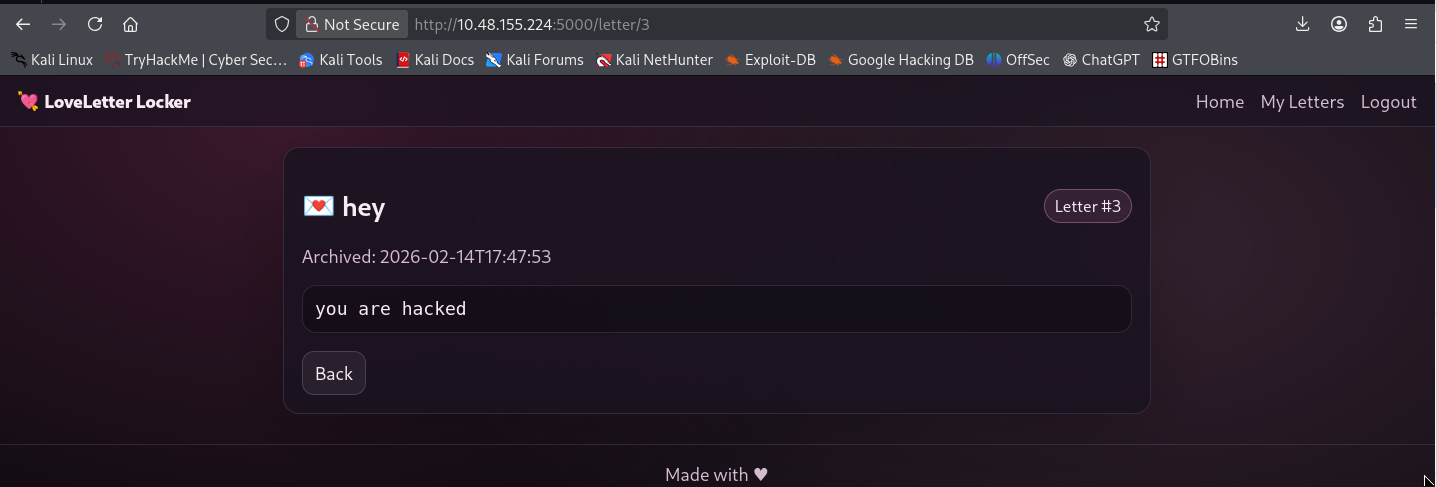Viewport: 1437px width, 487px height.
Task: Log out of LoveLetter Locker
Action: 1388,102
